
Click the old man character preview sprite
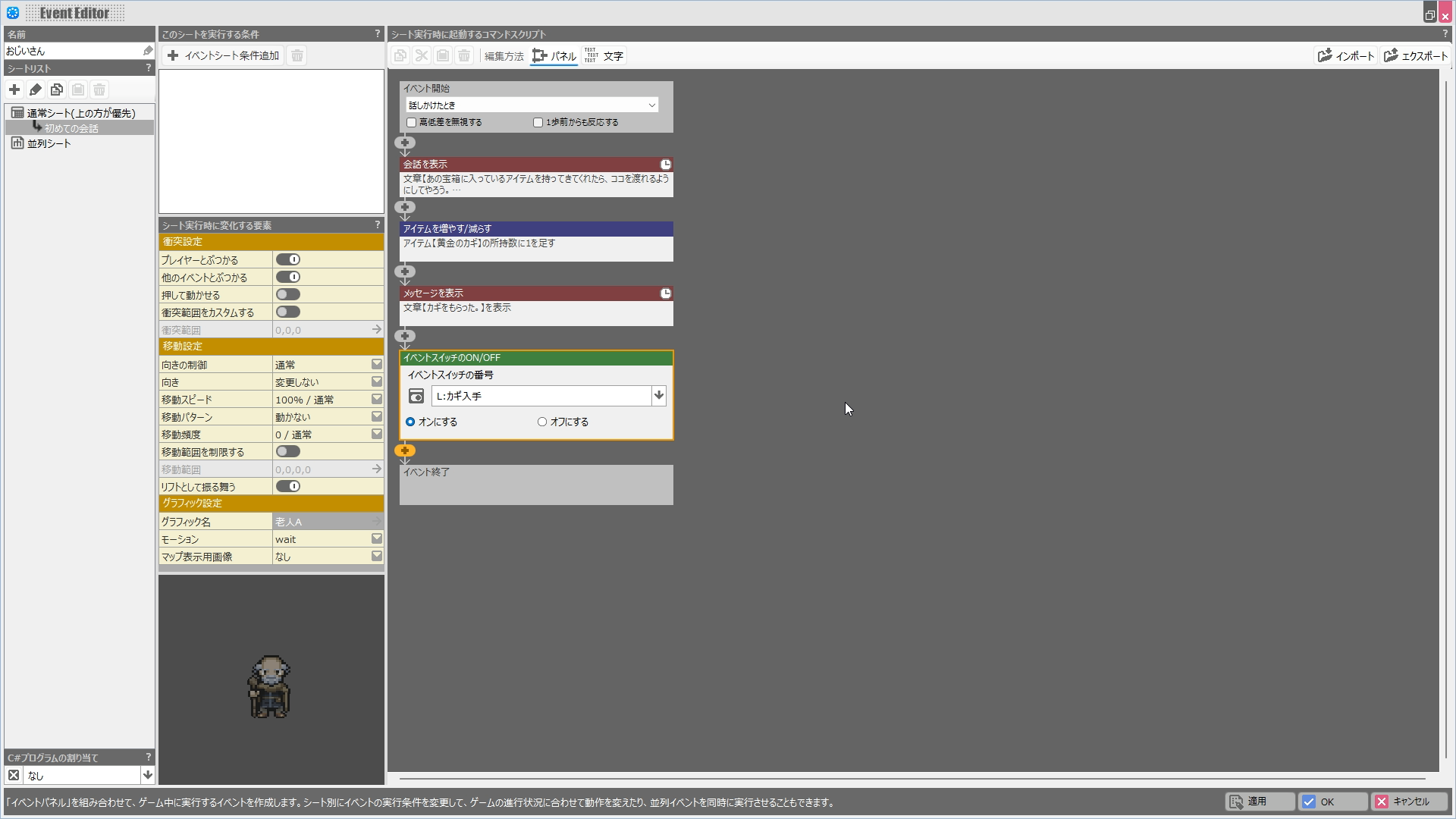click(269, 686)
